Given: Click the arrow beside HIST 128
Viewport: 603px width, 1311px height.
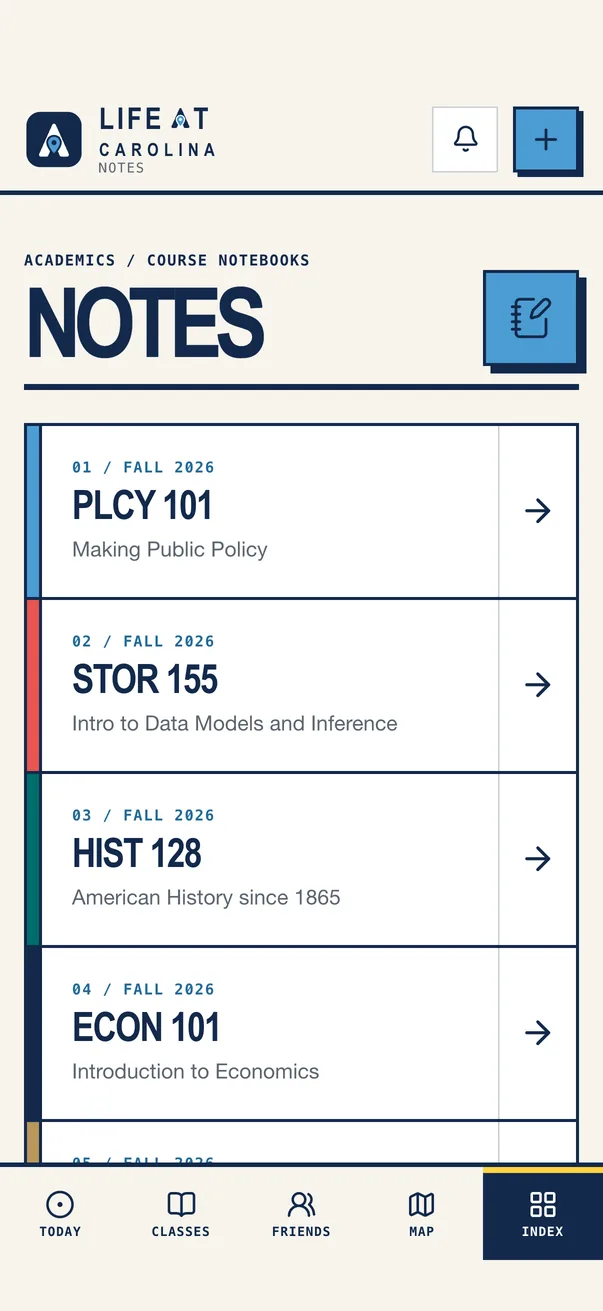Looking at the screenshot, I should (x=538, y=859).
